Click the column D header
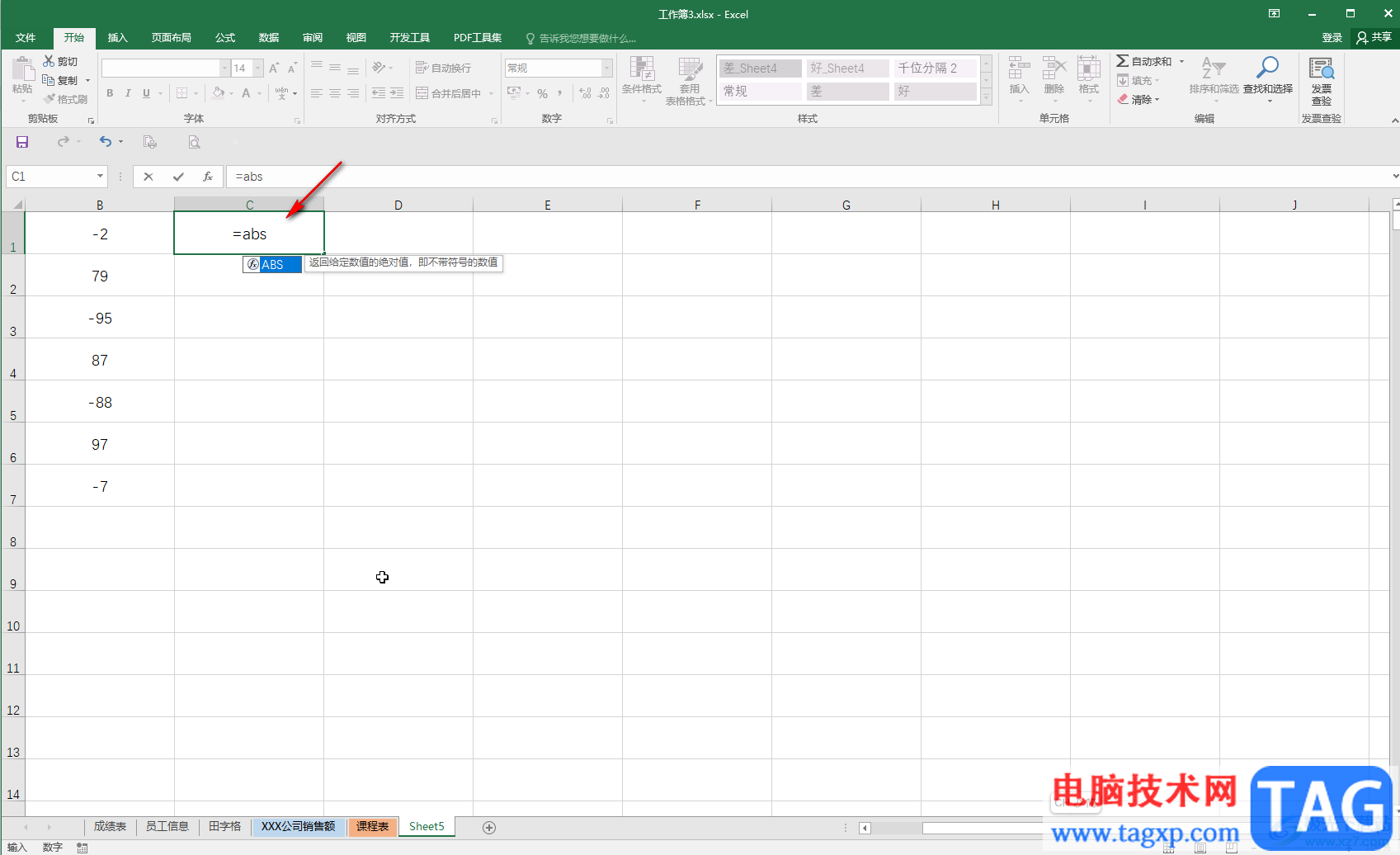 [398, 205]
